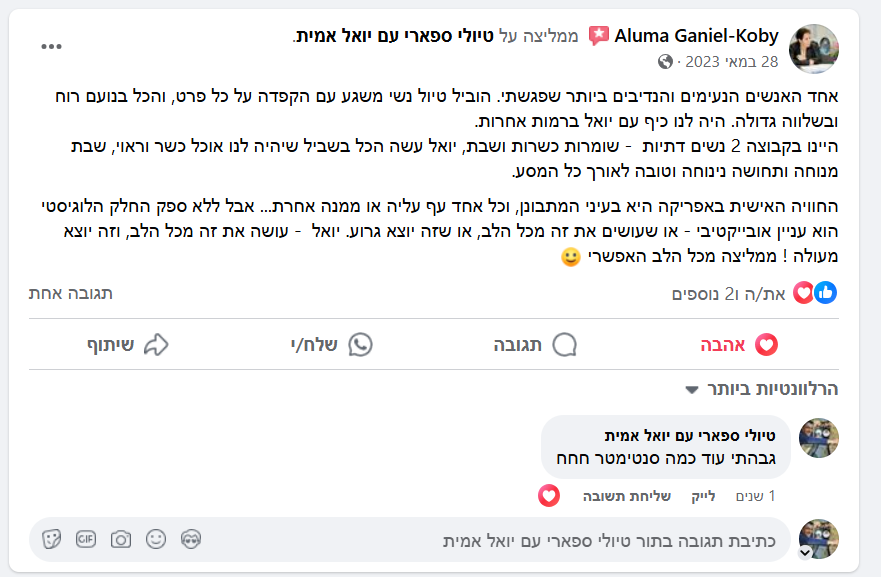
Task: Click the globe public-audience icon
Action: coord(666,62)
